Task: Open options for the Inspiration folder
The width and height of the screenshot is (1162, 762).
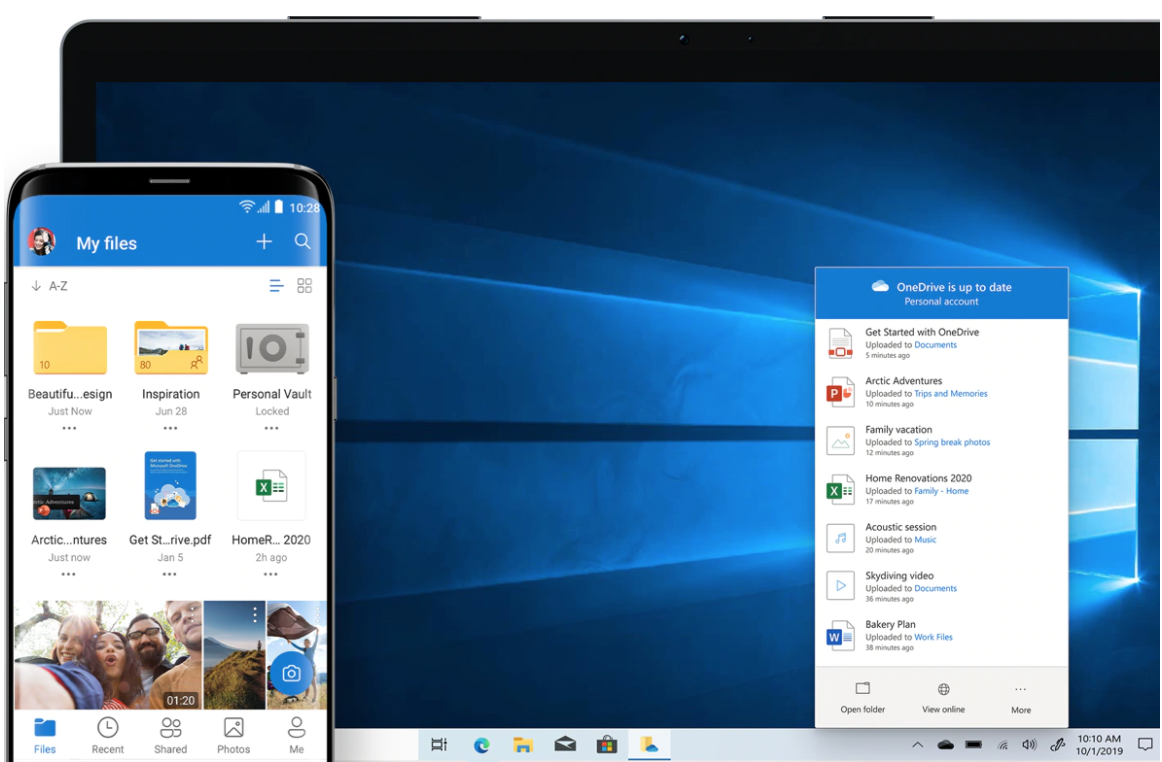Action: 170,428
